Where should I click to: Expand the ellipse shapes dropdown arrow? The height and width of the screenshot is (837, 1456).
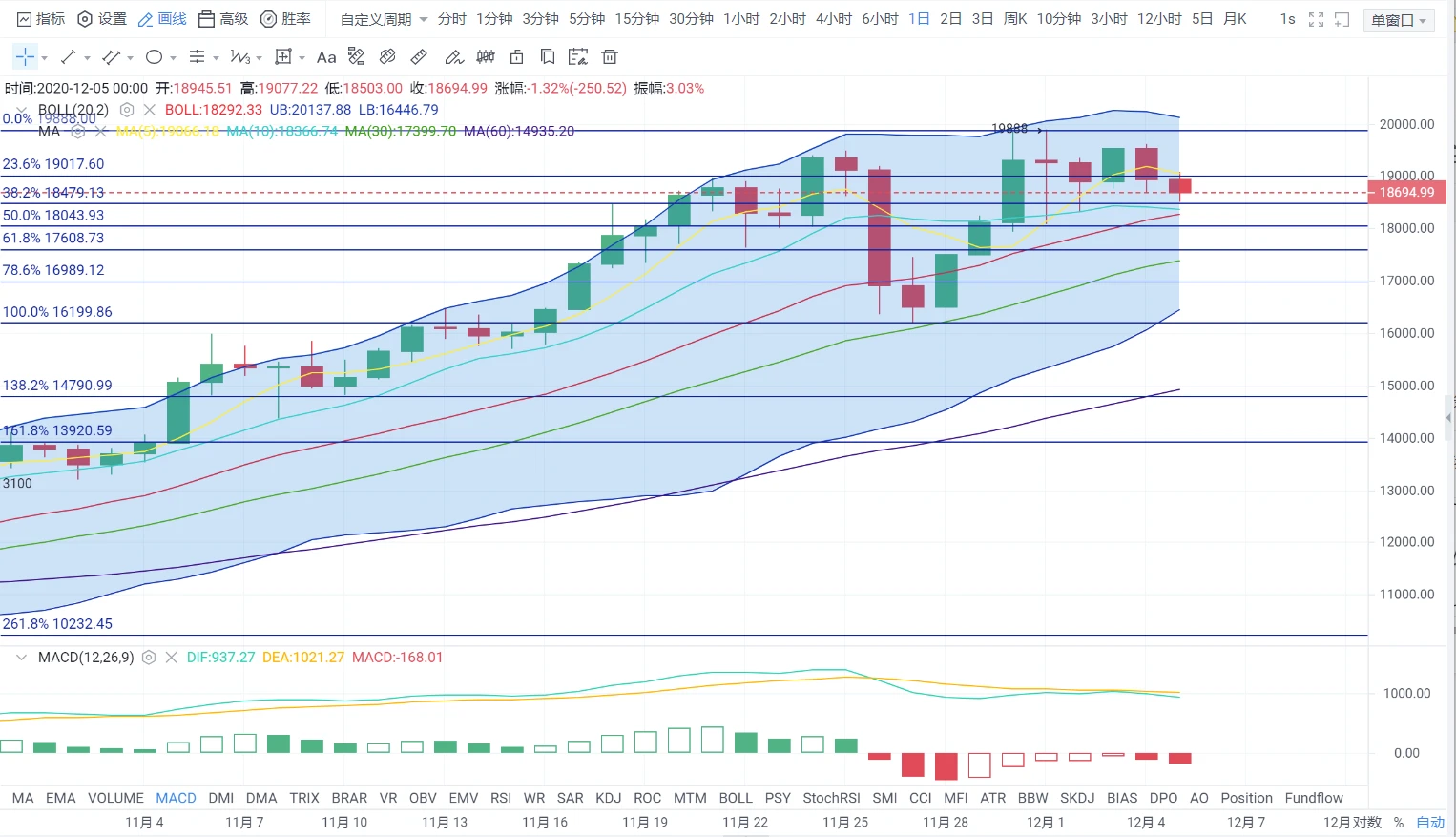(x=173, y=58)
